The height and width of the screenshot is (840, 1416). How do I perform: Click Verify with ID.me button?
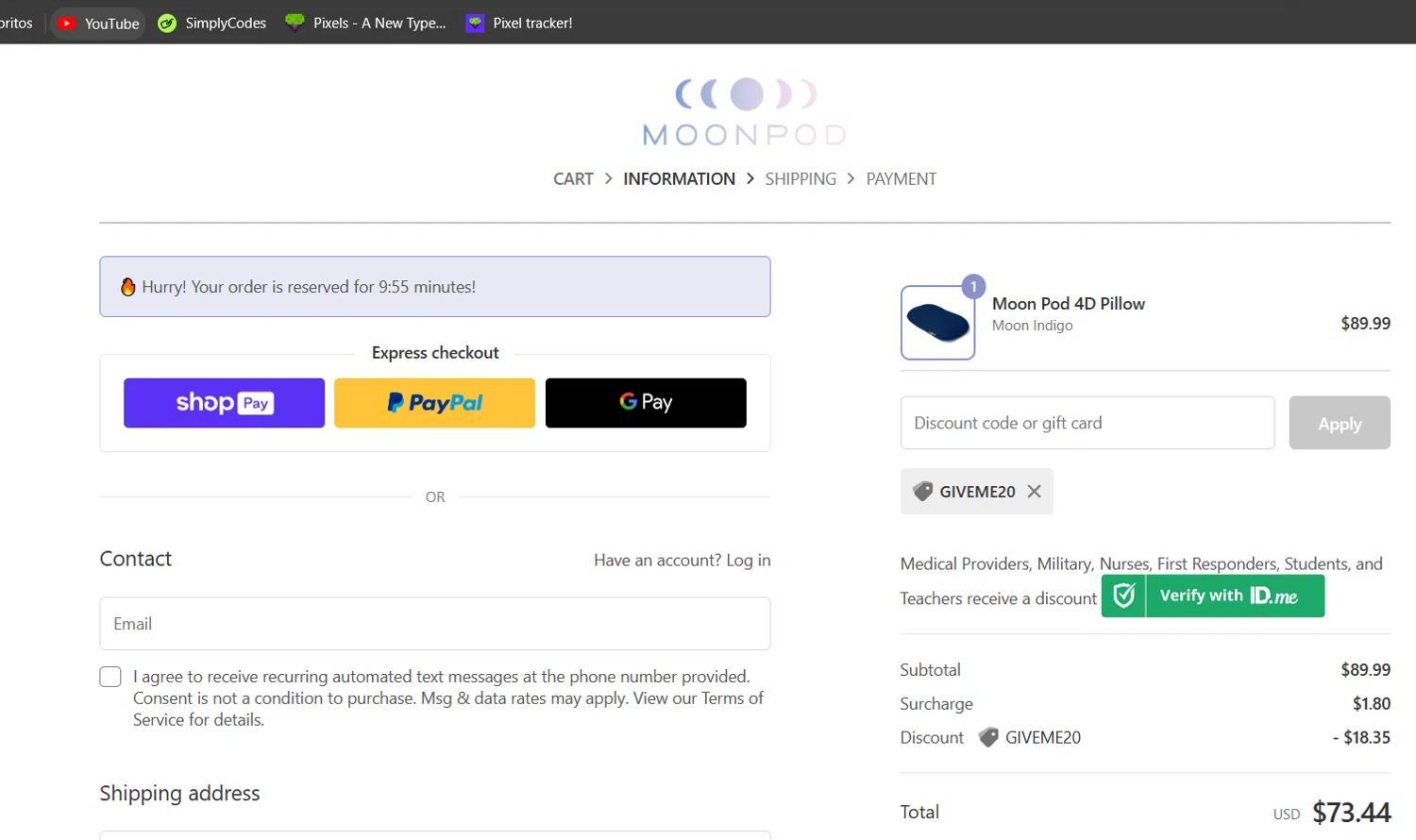[1213, 596]
